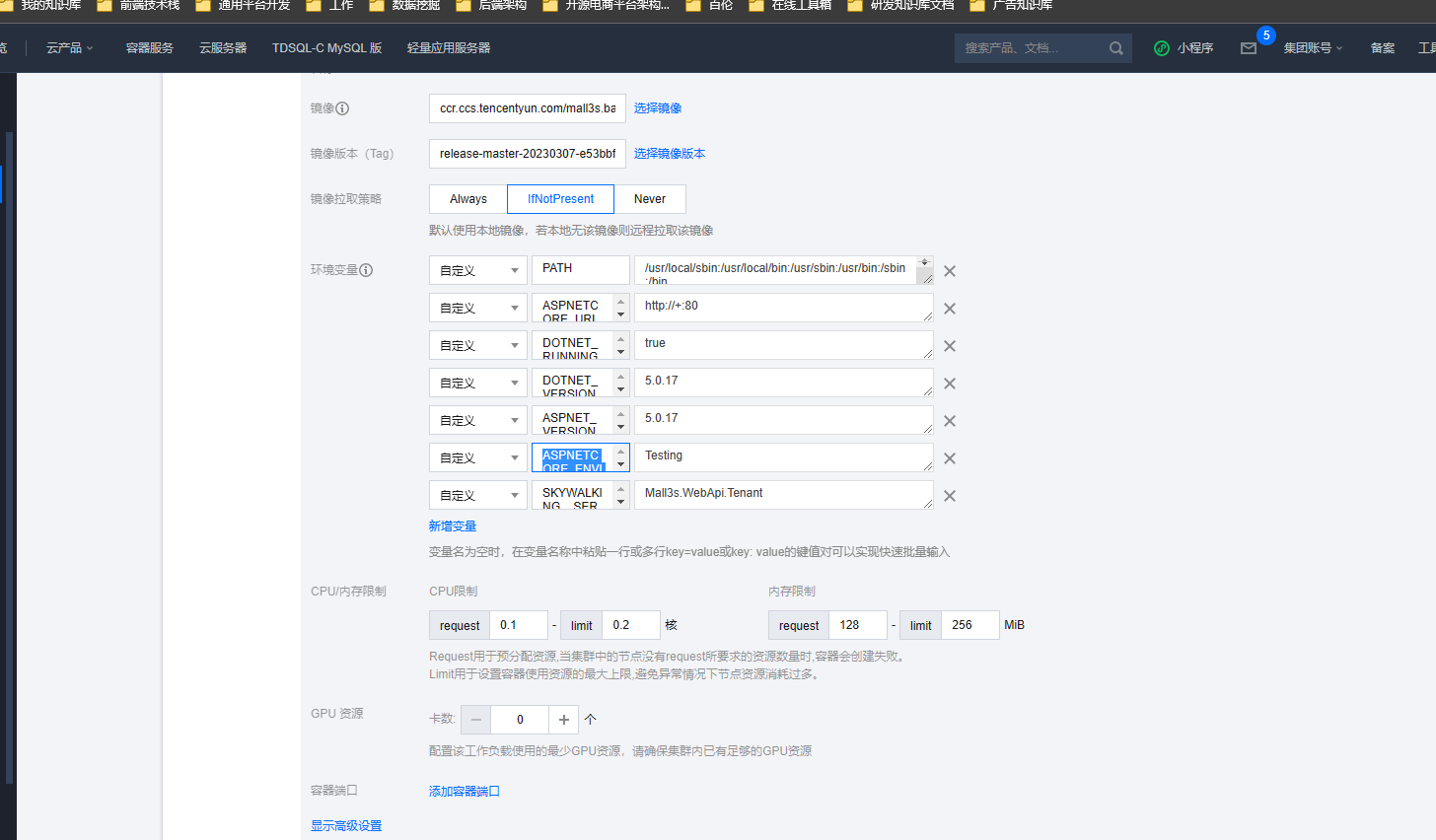Viewport: 1436px width, 840px height.
Task: Delete the PATH environment variable row
Action: click(950, 271)
